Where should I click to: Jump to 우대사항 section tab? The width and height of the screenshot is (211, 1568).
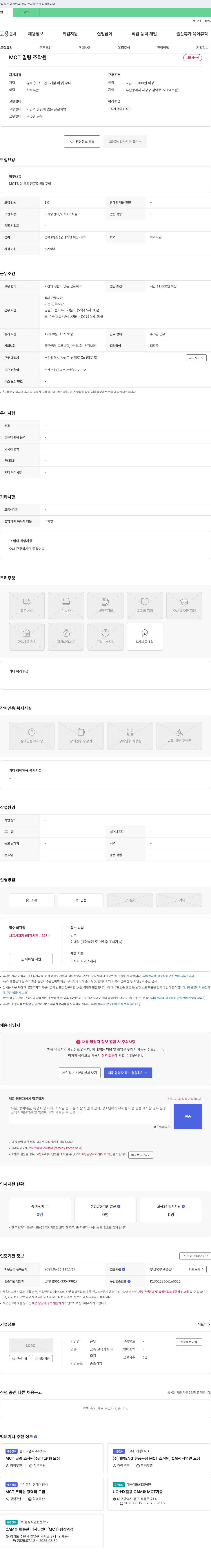[85, 47]
